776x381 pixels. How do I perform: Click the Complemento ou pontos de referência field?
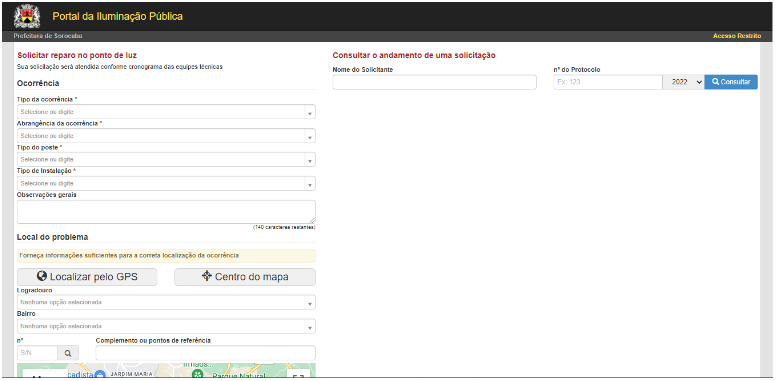point(205,353)
